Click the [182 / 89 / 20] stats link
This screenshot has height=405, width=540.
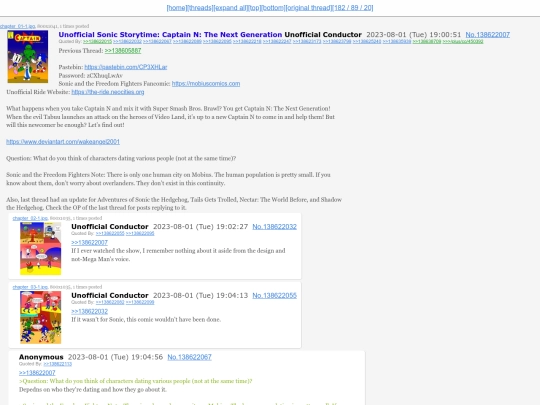353,8
